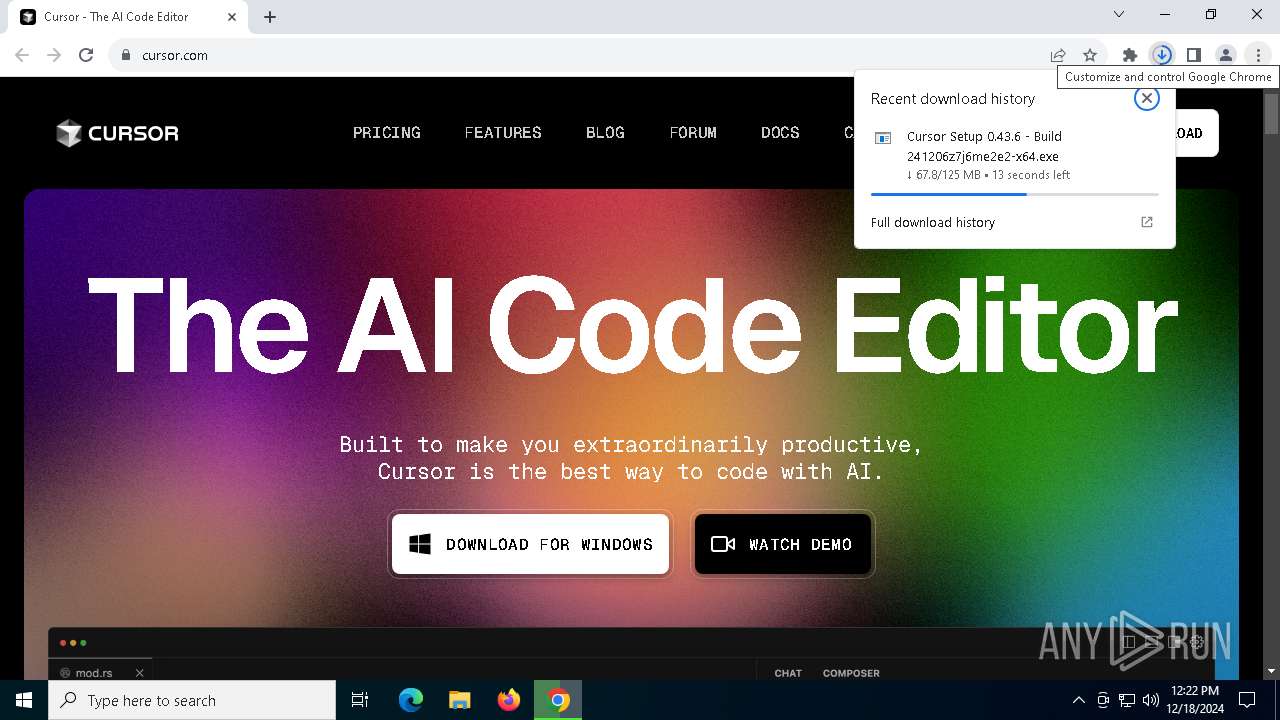Screen dimensions: 1280x720
Task: Open Full download history link
Action: tap(933, 222)
